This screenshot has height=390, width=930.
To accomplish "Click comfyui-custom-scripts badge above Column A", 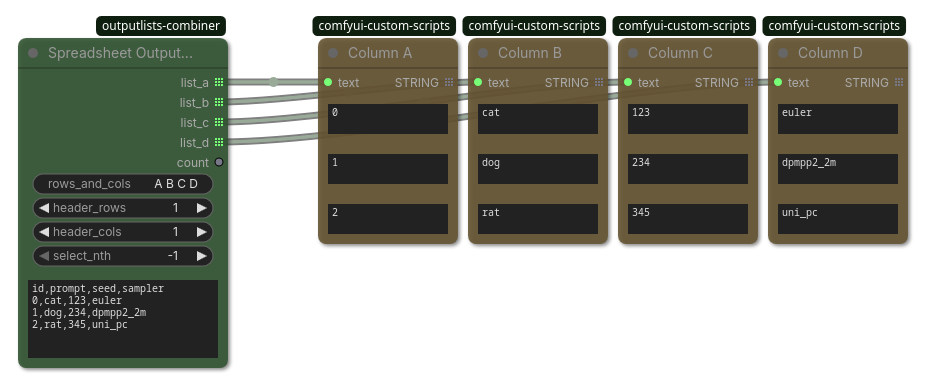I will tap(384, 26).
